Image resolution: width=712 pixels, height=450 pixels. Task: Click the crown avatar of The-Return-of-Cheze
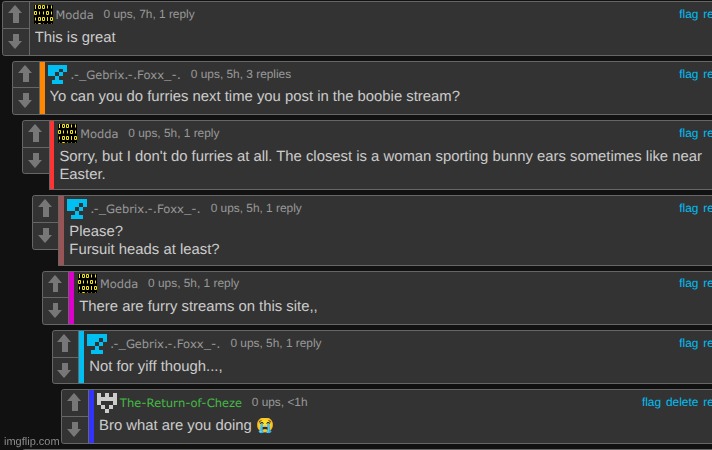tap(107, 402)
